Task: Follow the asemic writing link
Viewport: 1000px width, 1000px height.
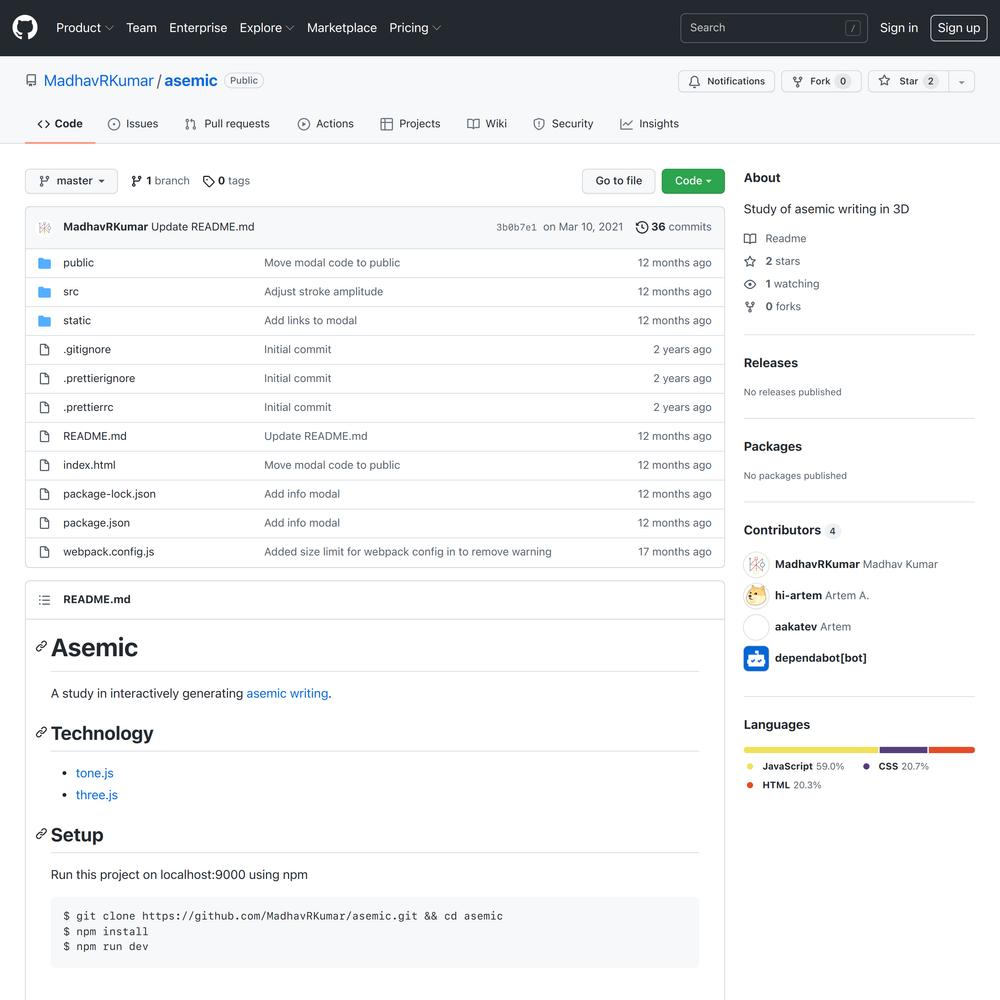Action: (x=287, y=693)
